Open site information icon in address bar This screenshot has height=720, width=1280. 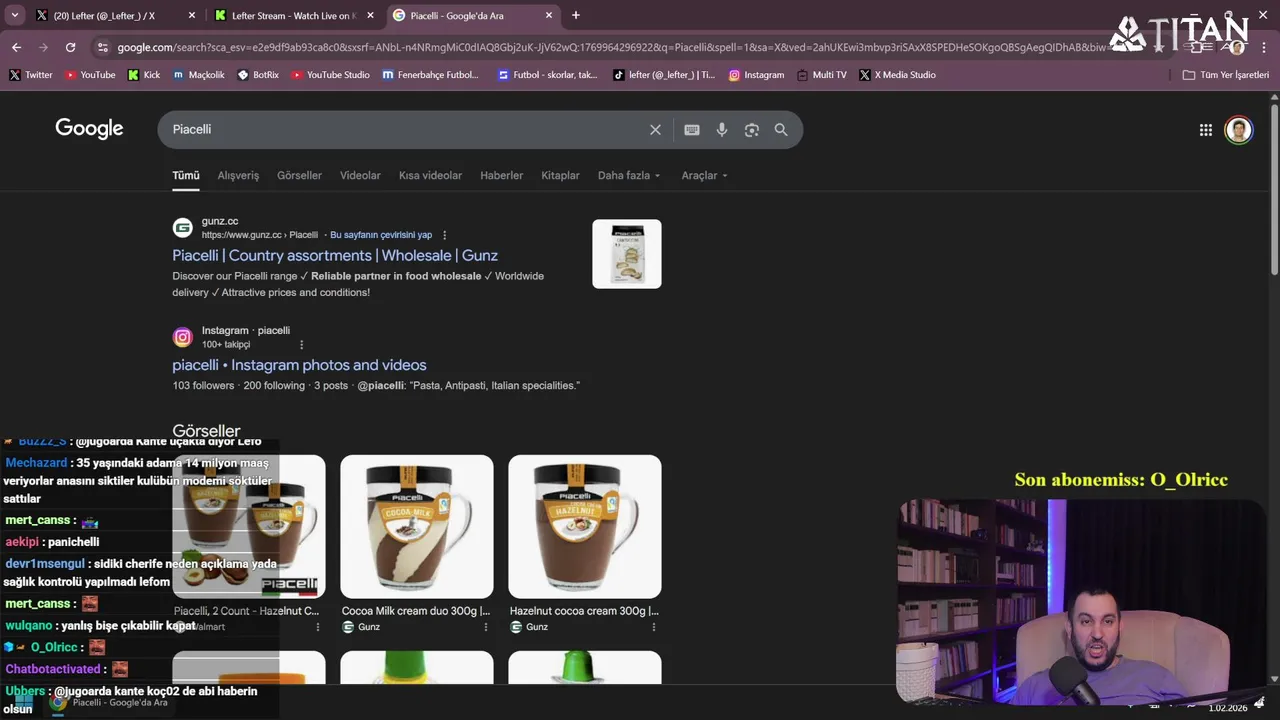[x=102, y=47]
